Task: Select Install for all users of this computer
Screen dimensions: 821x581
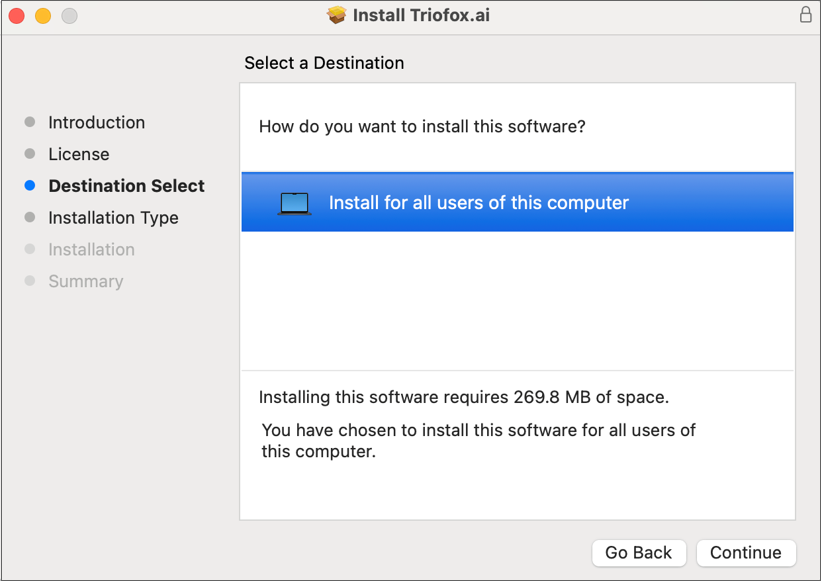Action: pyautogui.click(x=517, y=202)
